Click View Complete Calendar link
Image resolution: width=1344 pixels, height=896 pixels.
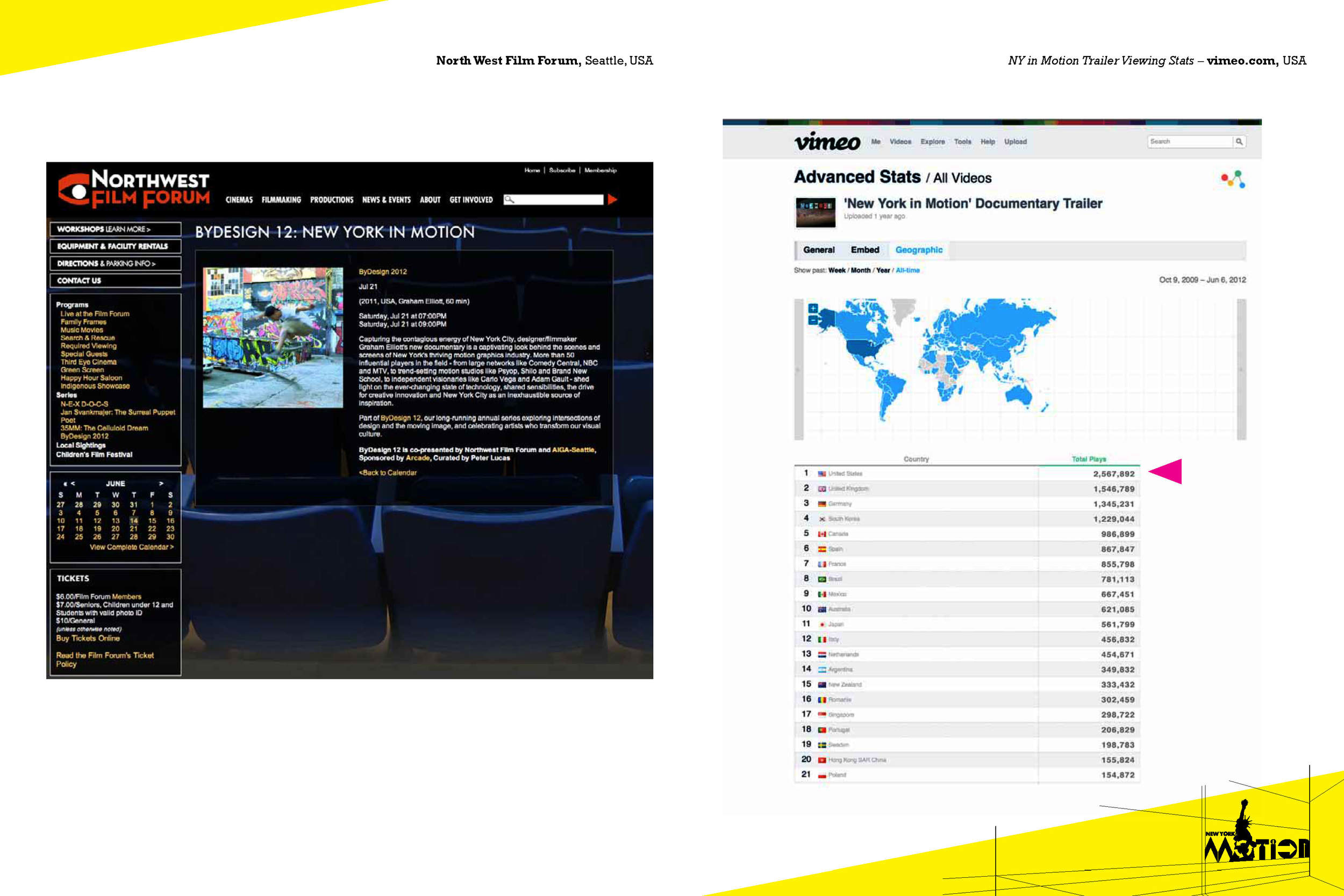pos(131,547)
